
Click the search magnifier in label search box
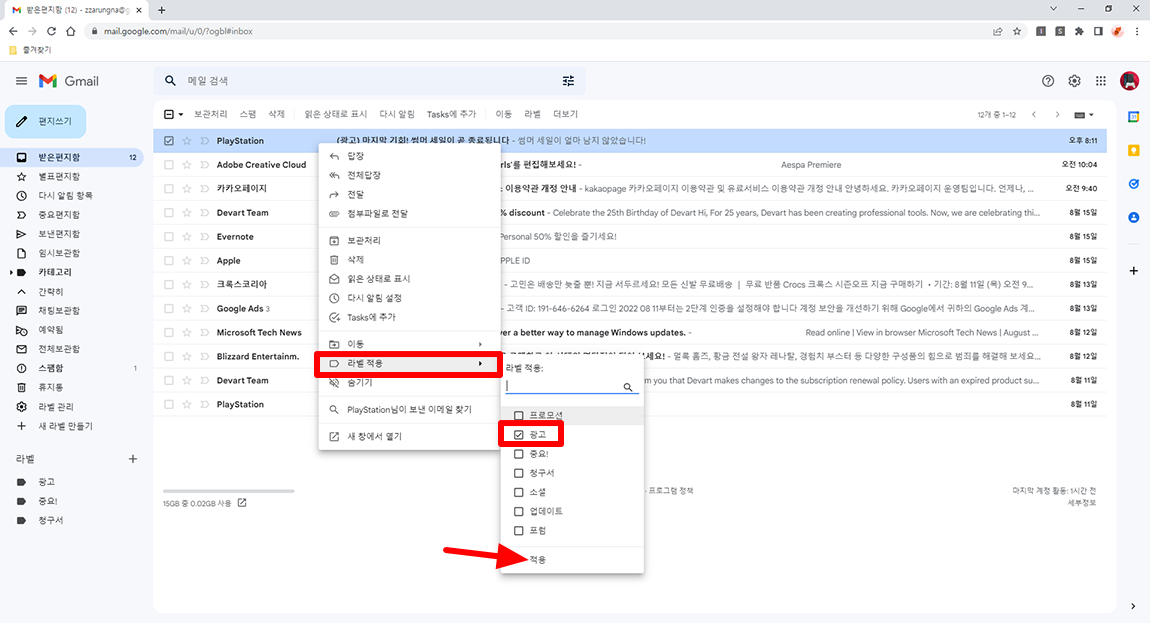628,387
